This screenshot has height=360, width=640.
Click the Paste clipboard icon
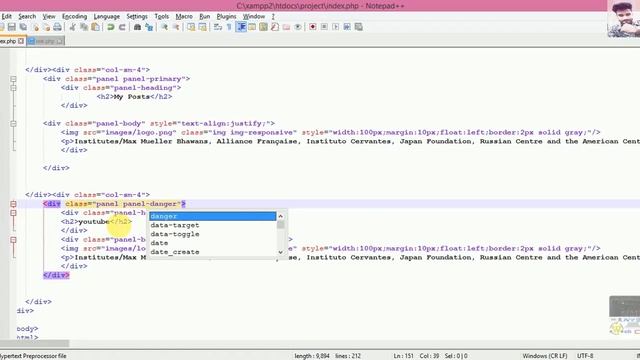click(95, 27)
